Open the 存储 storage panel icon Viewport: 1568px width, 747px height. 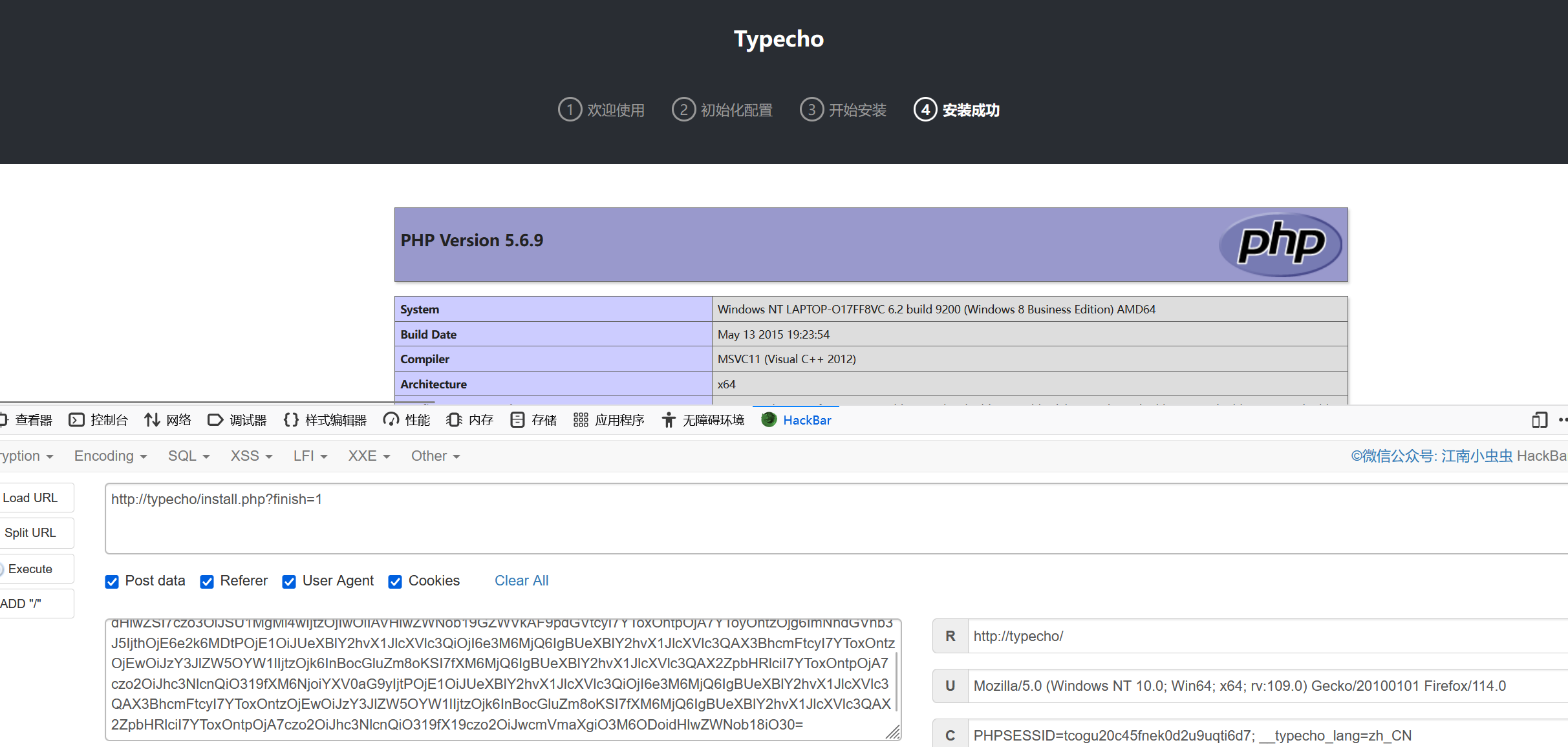(x=517, y=420)
